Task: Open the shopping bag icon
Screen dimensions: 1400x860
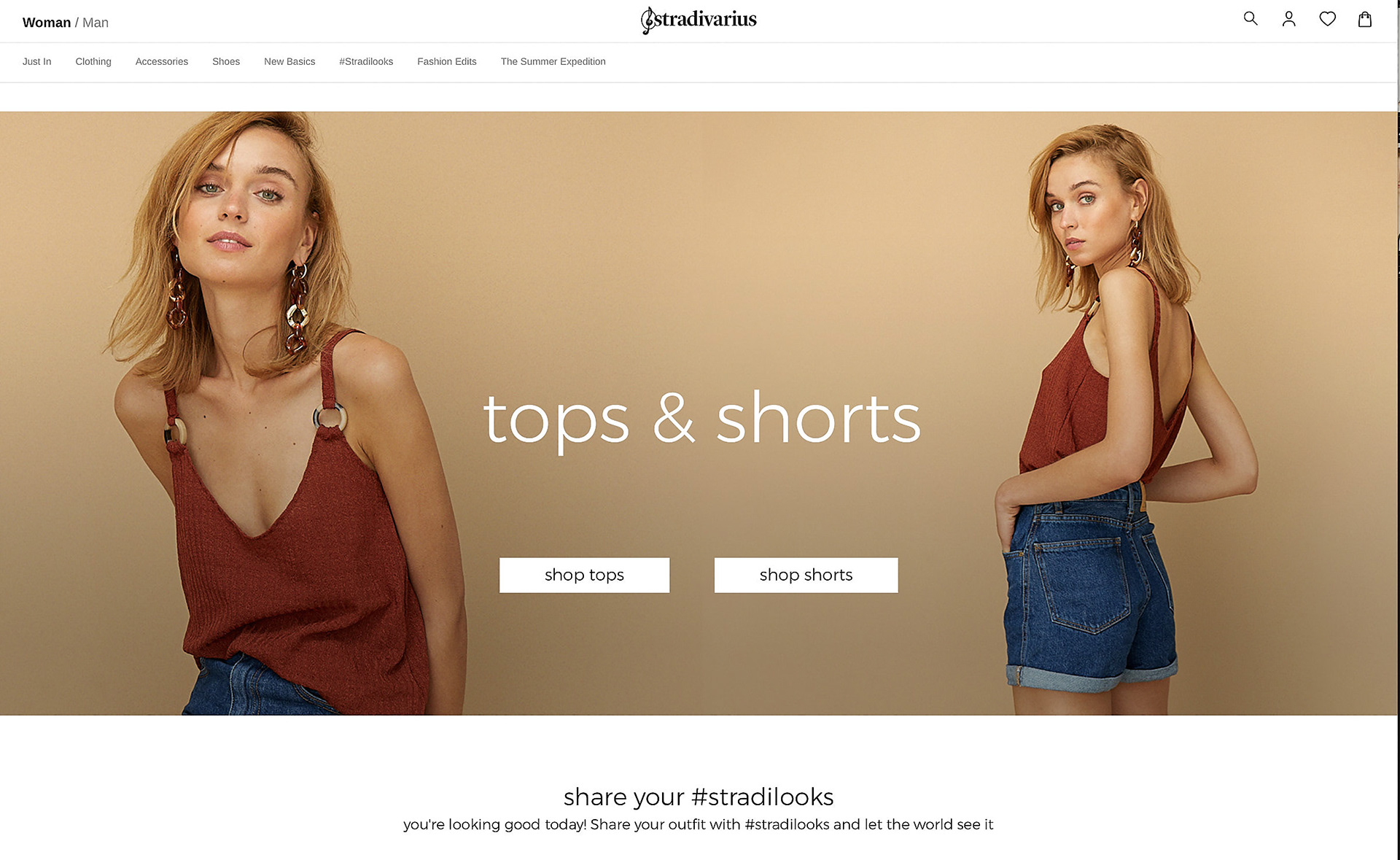Action: coord(1365,19)
